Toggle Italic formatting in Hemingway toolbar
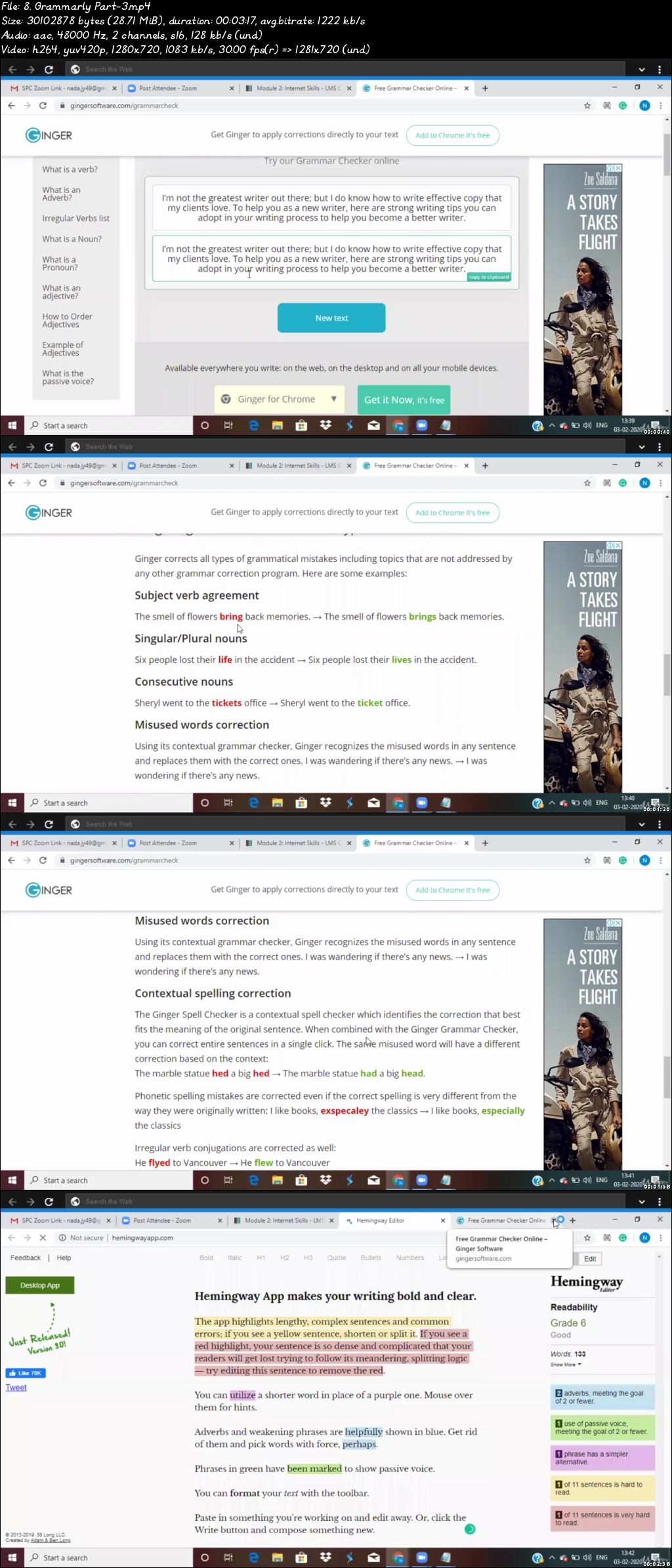This screenshot has height=1568, width=672. coord(235,1258)
